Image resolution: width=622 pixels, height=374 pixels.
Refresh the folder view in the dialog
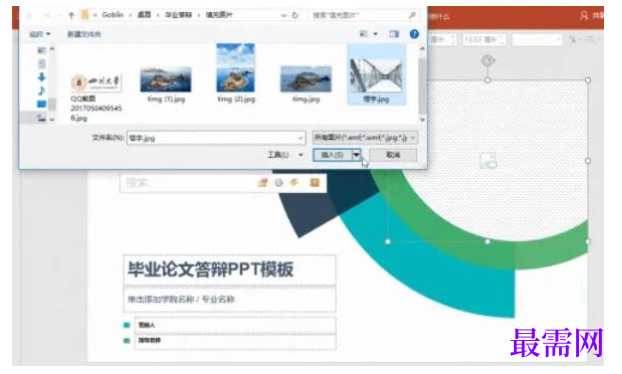point(295,15)
